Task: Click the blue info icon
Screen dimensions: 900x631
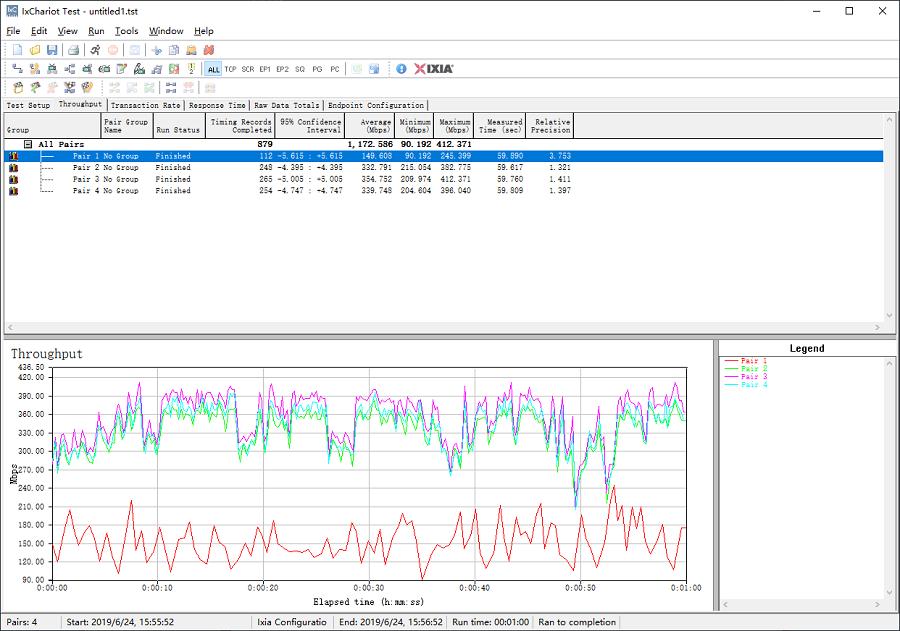Action: (401, 69)
